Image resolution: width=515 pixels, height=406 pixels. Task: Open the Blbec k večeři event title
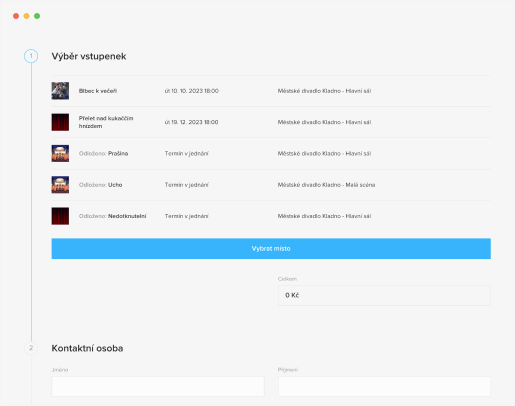click(98, 91)
